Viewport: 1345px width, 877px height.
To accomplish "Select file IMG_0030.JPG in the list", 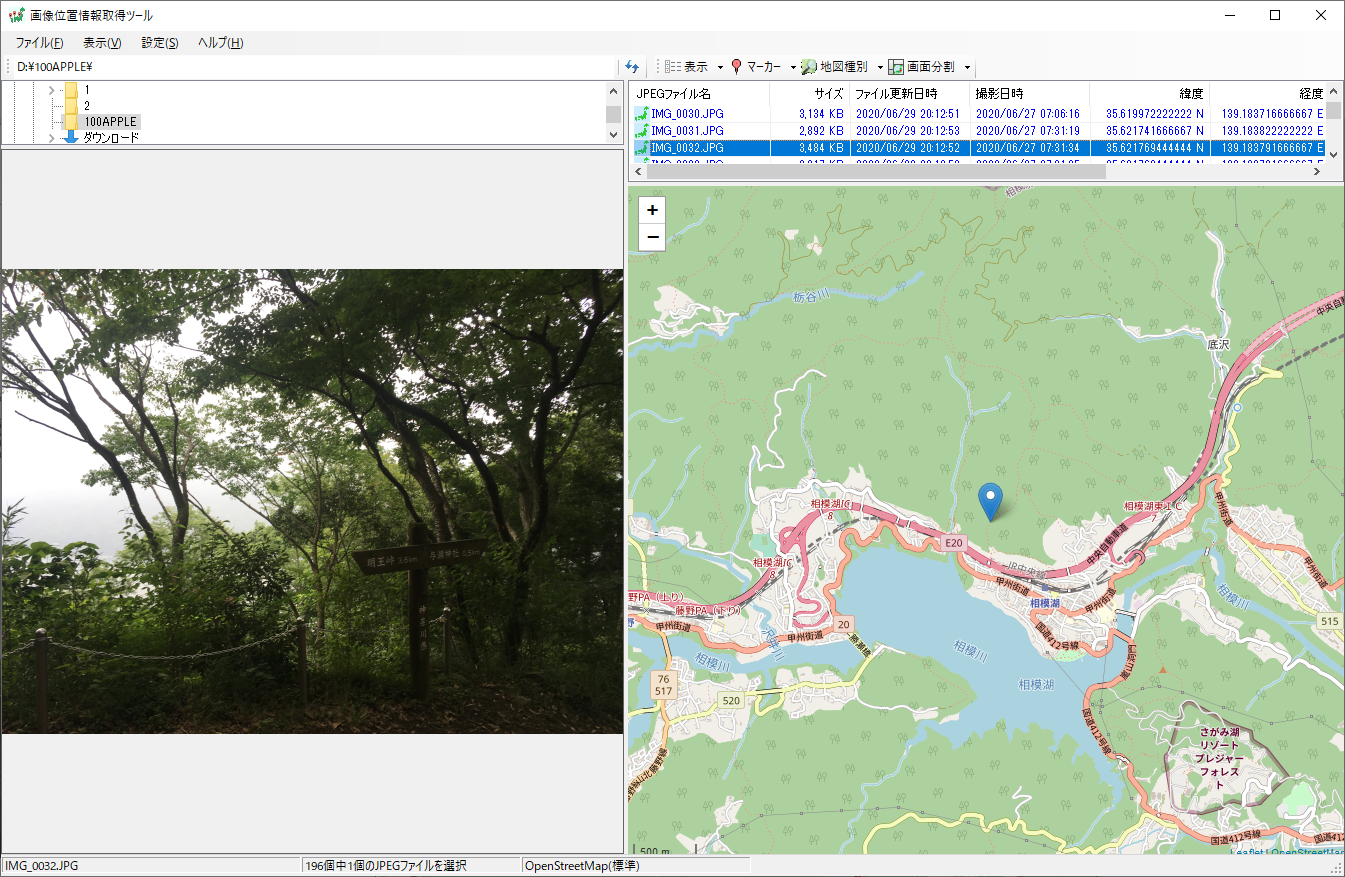I will [x=687, y=114].
